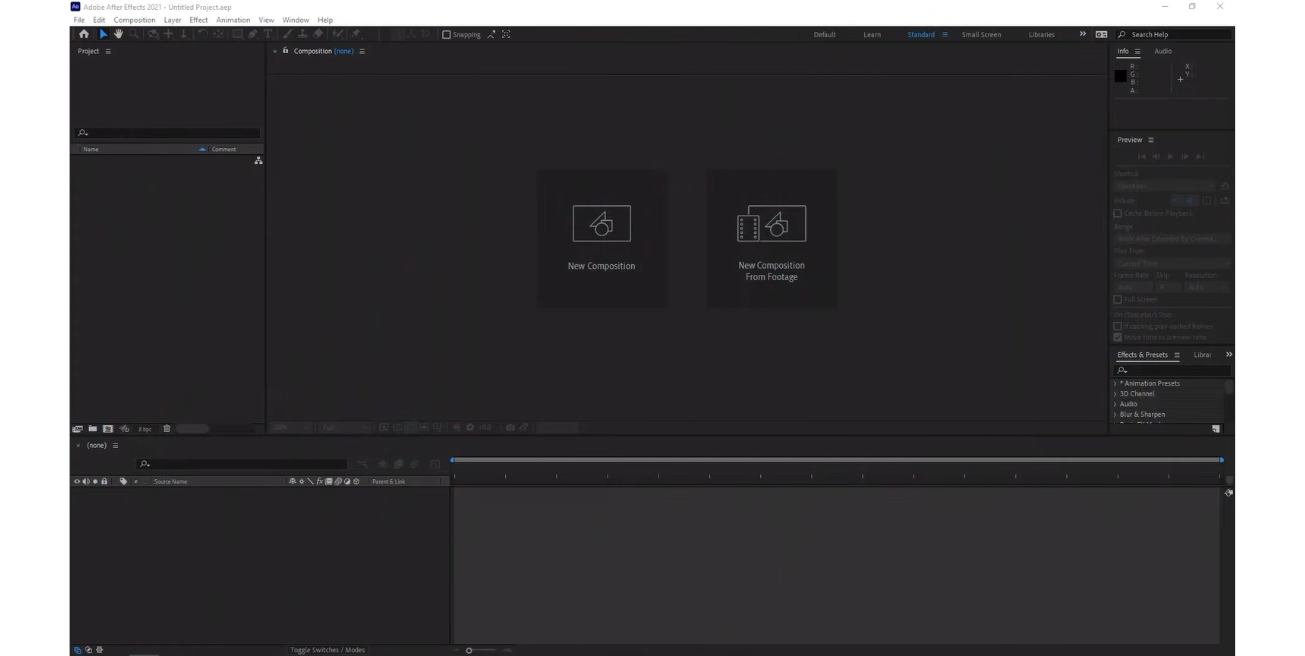1305x656 pixels.
Task: Open Effects & Presets panel menu
Action: (1176, 355)
